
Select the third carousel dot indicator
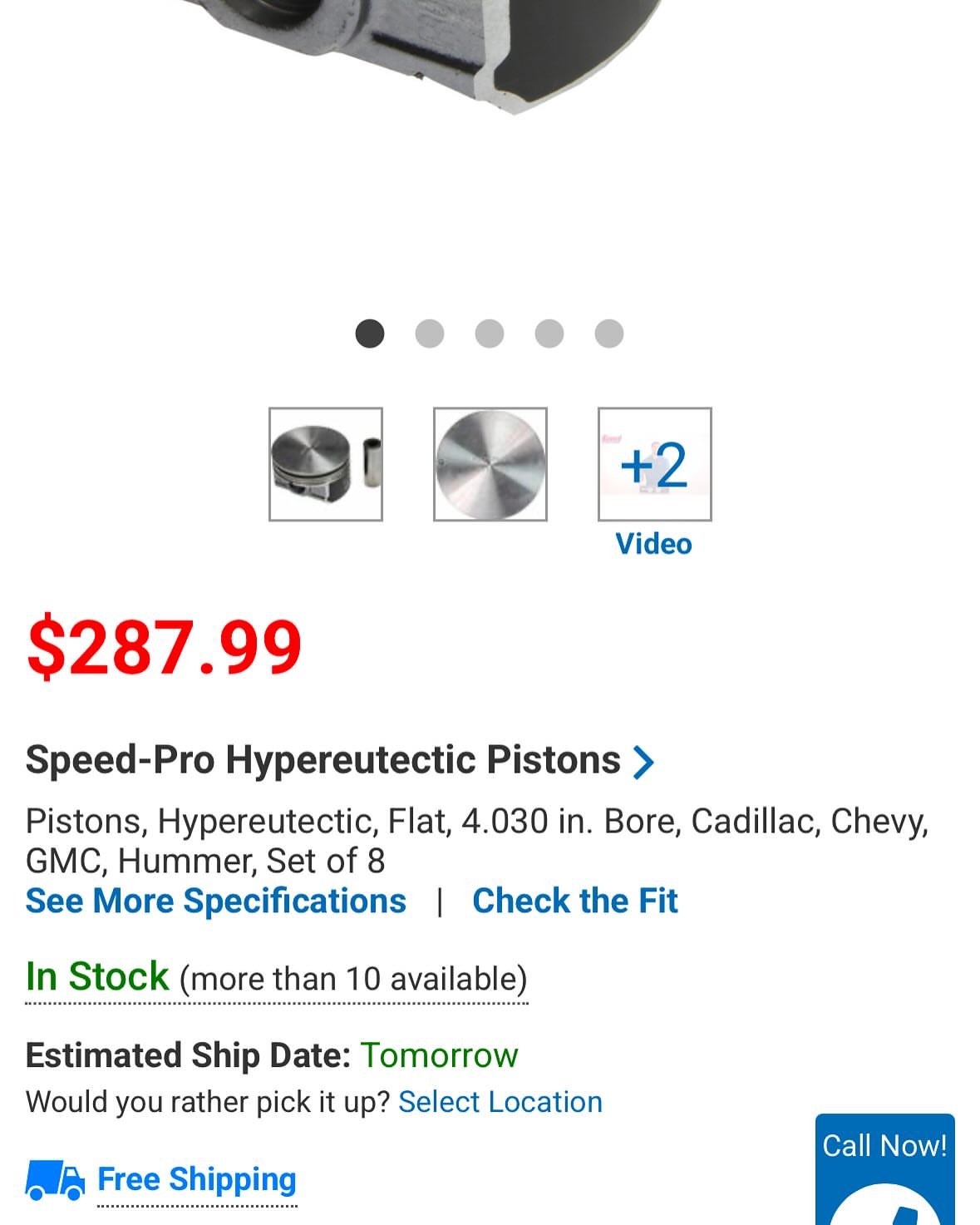490,333
